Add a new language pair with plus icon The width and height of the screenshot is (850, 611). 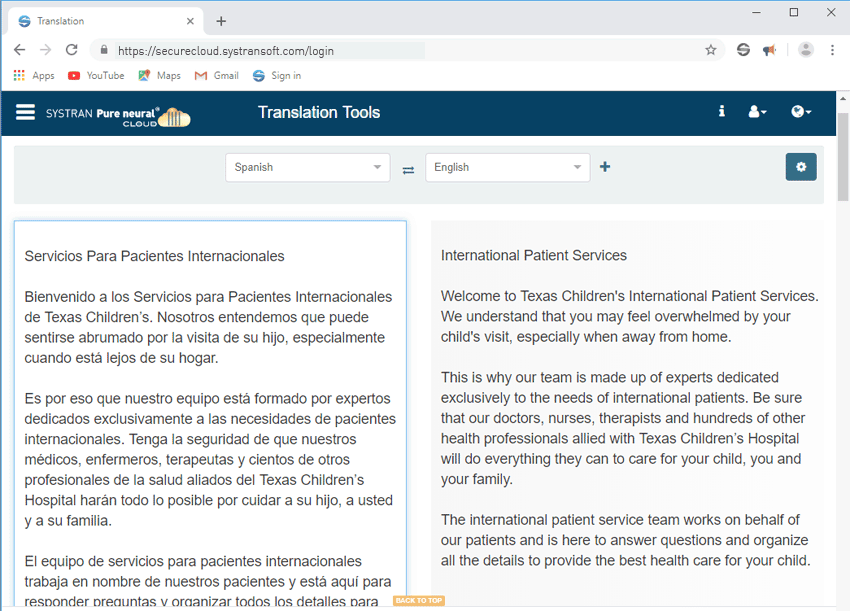[x=605, y=167]
